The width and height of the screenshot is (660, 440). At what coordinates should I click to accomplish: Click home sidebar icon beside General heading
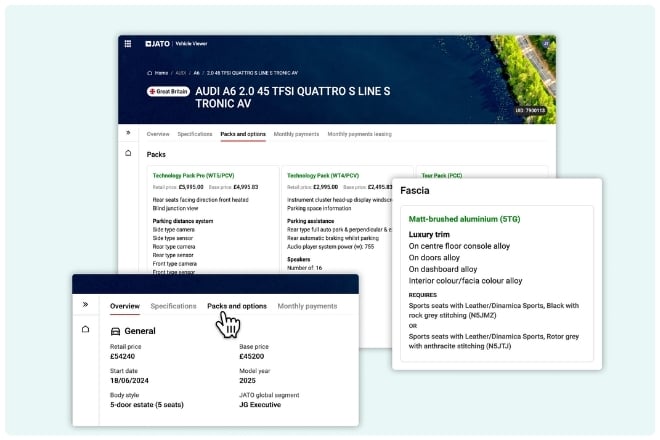pos(85,329)
